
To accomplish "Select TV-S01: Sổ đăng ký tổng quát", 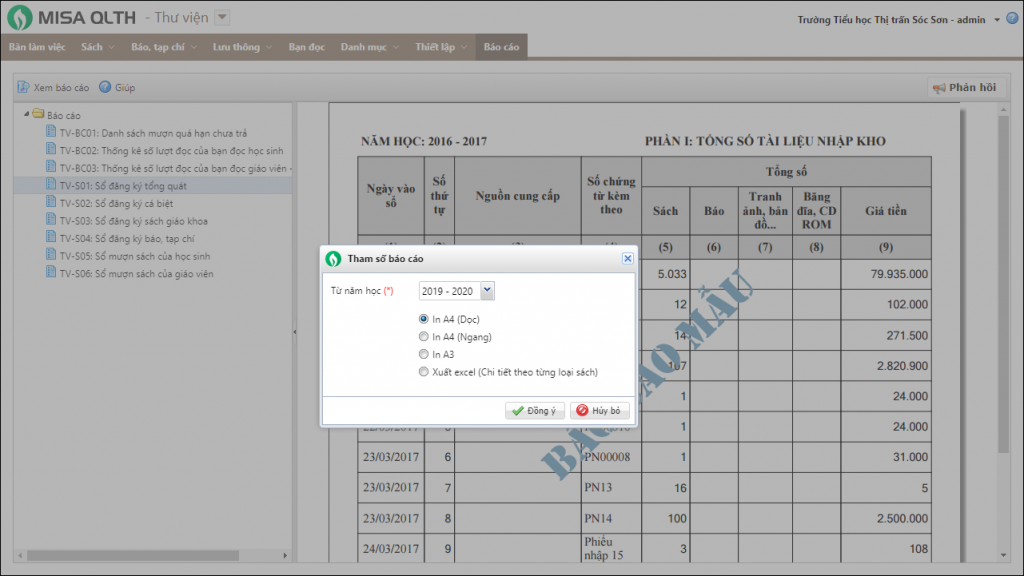I will click(x=123, y=186).
